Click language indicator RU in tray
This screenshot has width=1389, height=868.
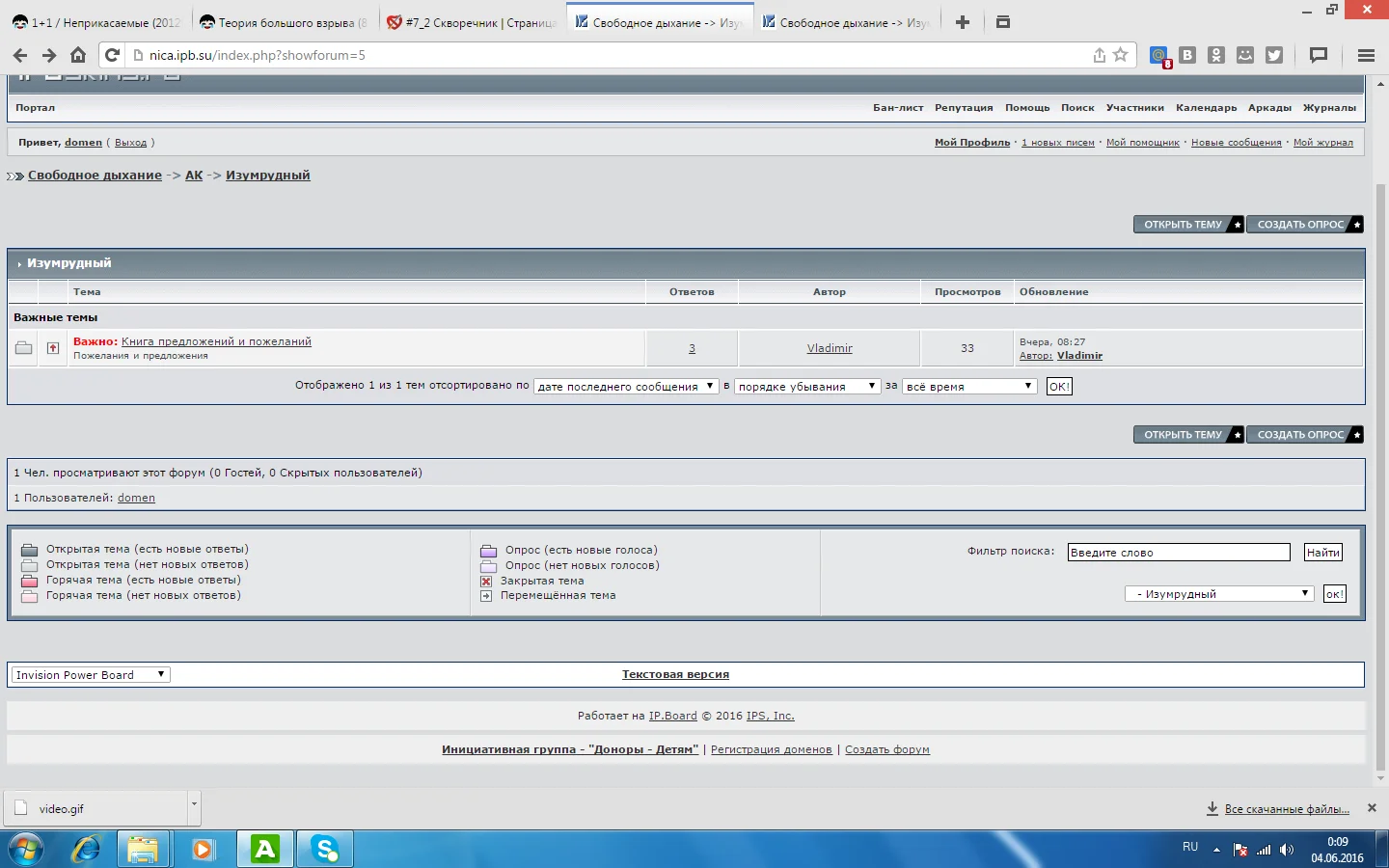[x=1190, y=847]
